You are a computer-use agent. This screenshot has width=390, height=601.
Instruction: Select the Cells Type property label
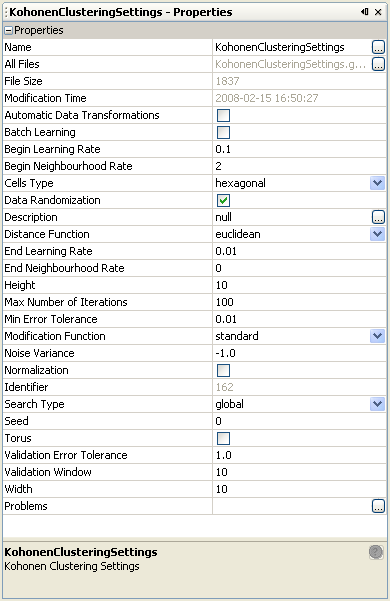click(29, 183)
